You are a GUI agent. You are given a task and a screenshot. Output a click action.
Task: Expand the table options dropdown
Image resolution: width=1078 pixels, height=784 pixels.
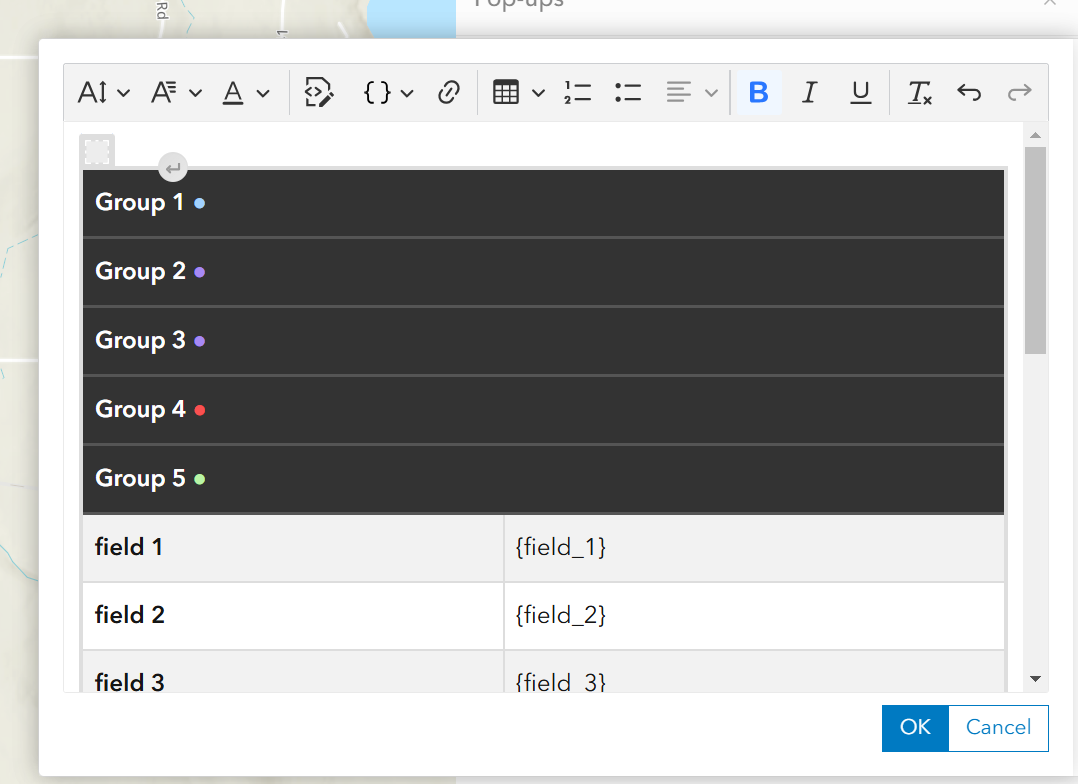click(539, 92)
